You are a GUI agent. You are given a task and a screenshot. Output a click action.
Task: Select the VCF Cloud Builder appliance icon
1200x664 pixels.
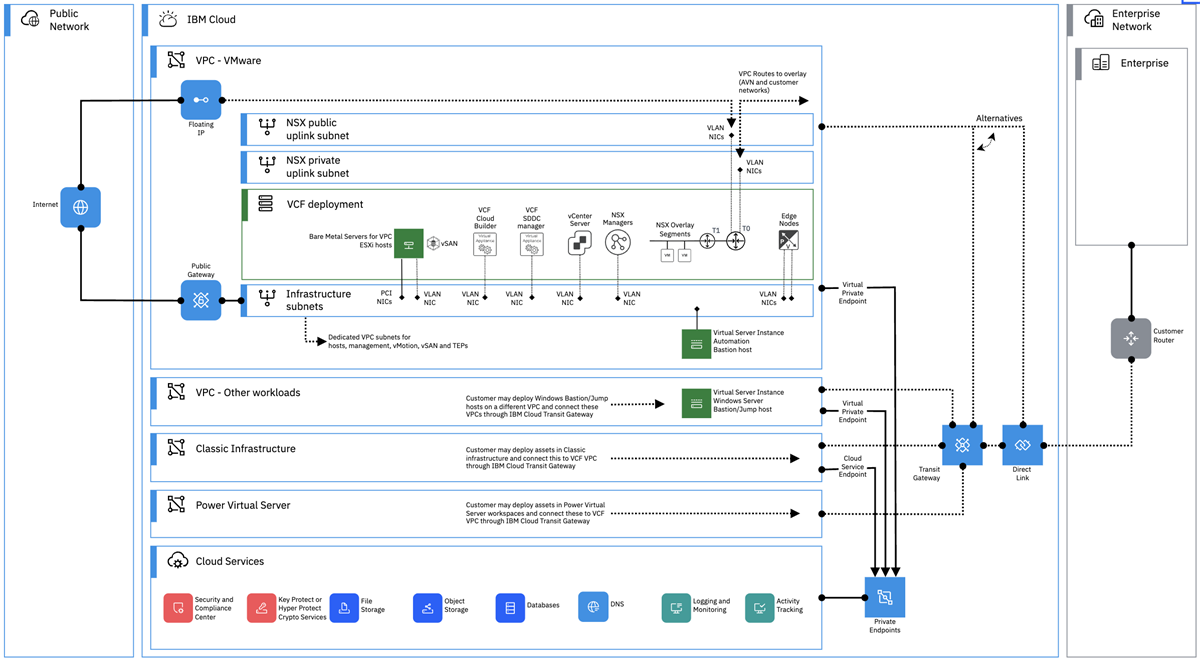point(485,245)
